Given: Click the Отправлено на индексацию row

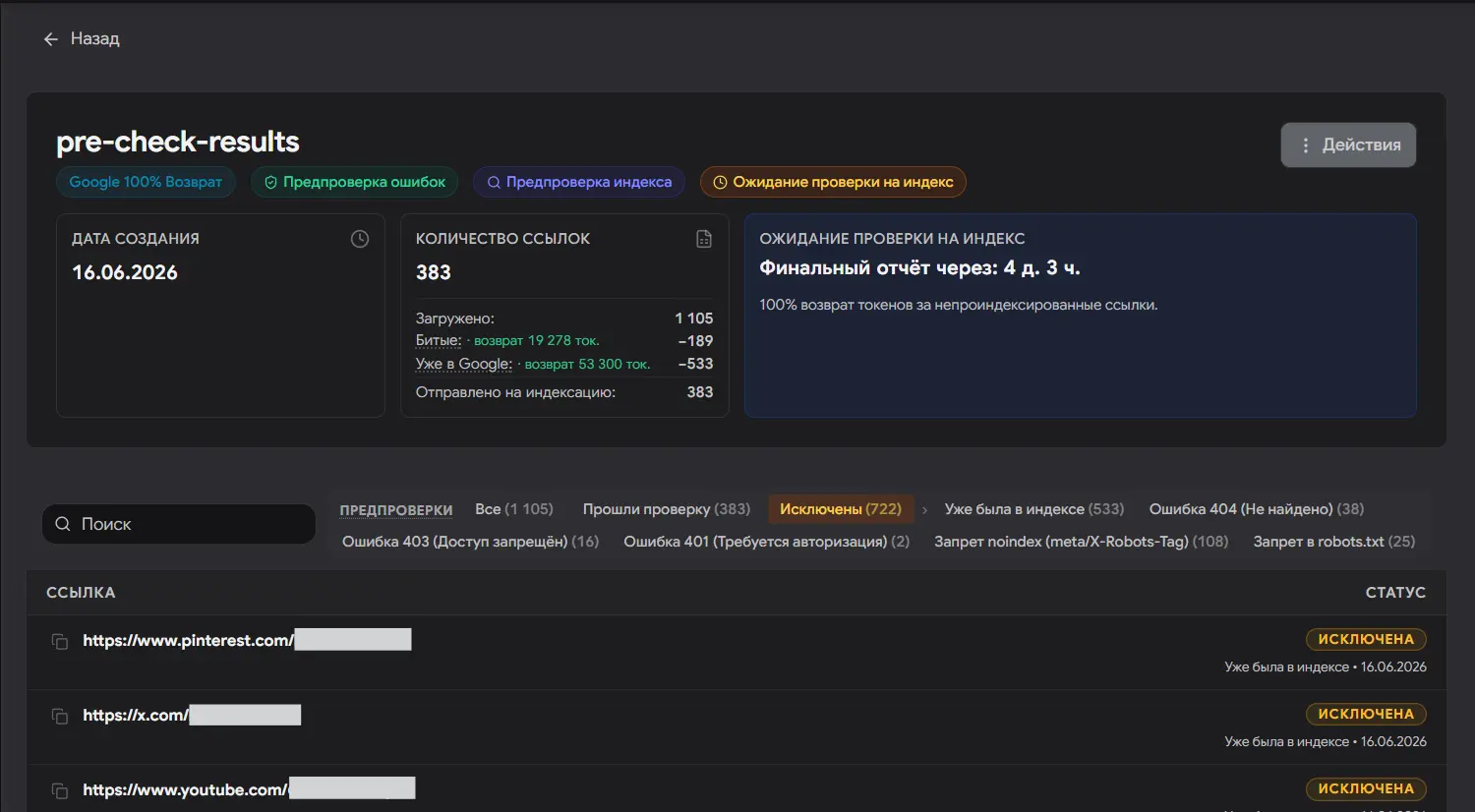Looking at the screenshot, I should 564,392.
